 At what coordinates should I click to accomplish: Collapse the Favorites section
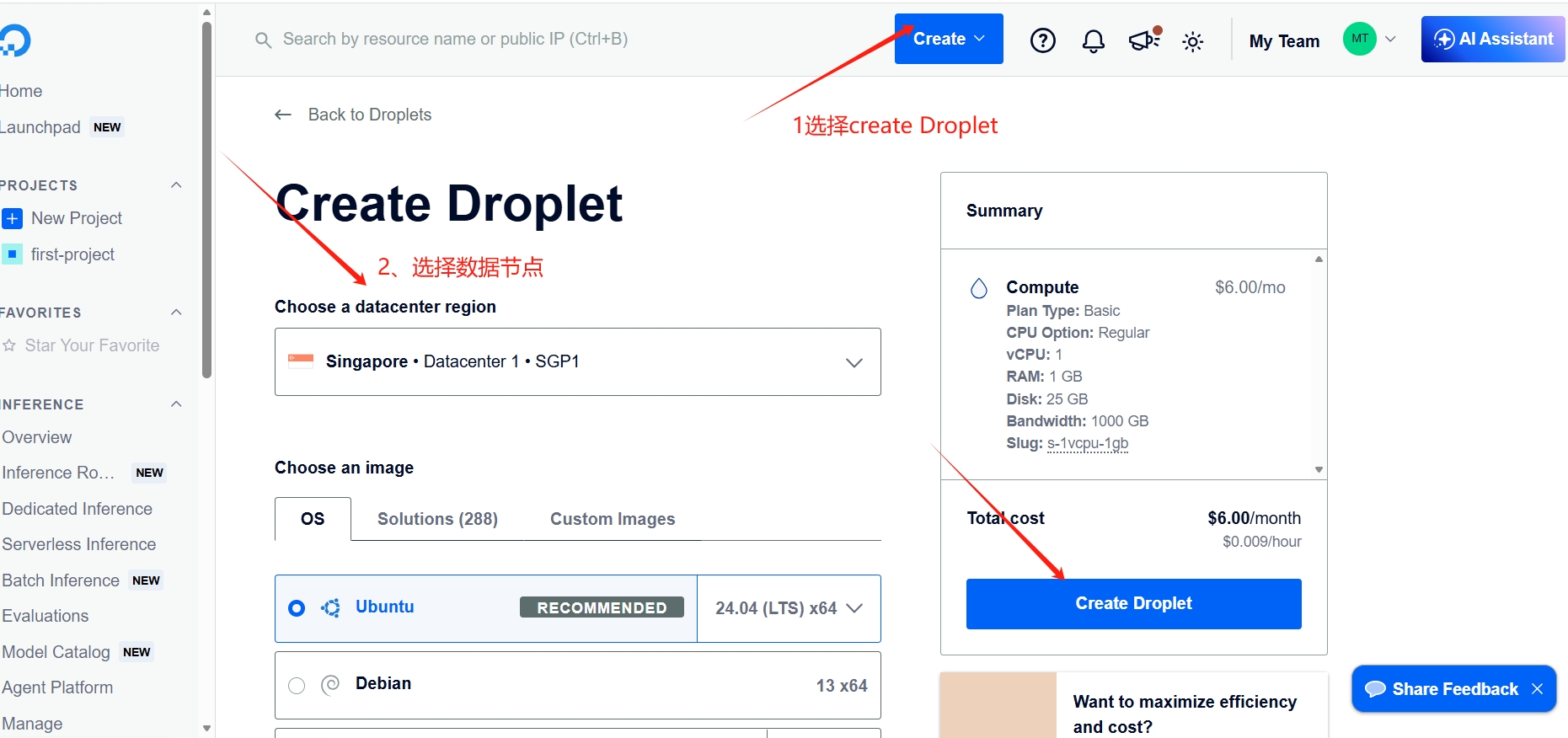[176, 313]
